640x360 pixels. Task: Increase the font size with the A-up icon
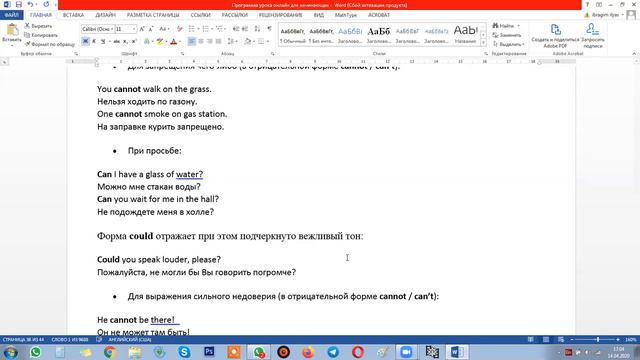[142, 29]
